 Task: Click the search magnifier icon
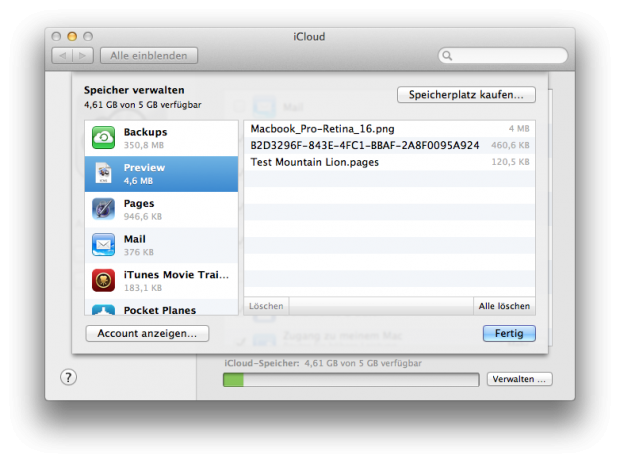point(447,55)
